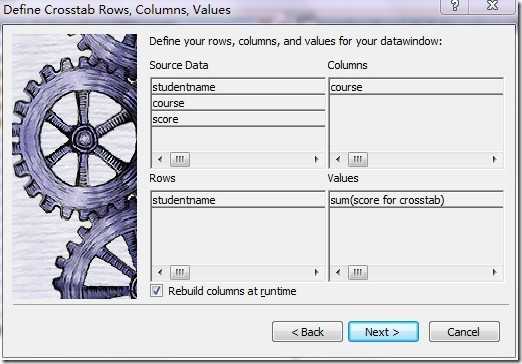Go to next wizard step
522x364 pixels.
click(383, 332)
